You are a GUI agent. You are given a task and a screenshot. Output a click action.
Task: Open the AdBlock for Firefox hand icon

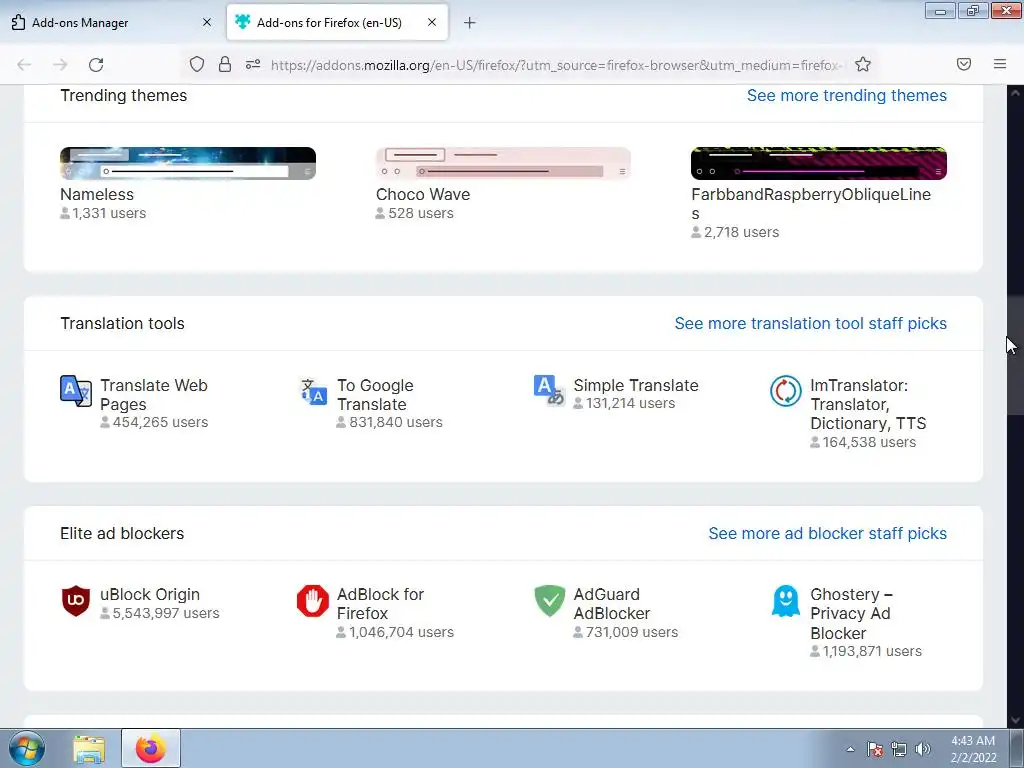pos(313,601)
